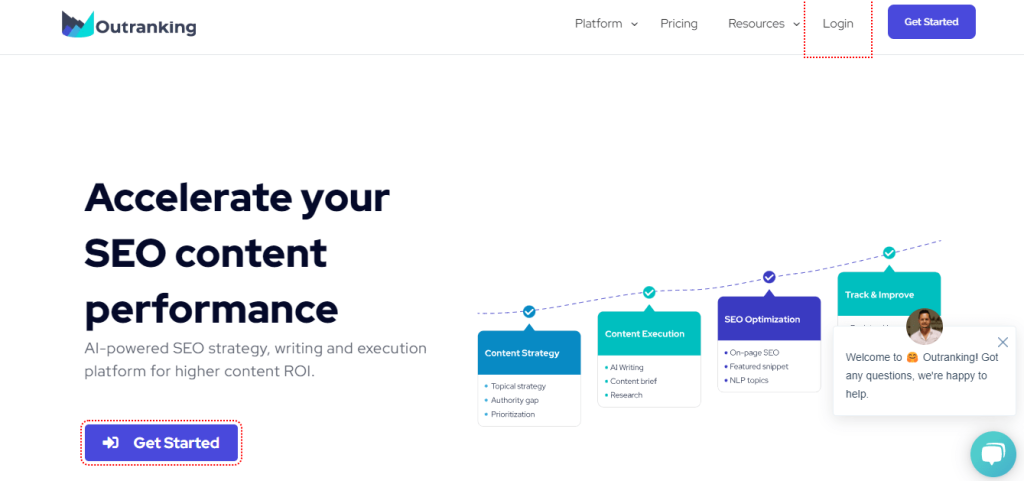Click the checkmark above SEO Optimization
The width and height of the screenshot is (1024, 481).
[x=769, y=277]
